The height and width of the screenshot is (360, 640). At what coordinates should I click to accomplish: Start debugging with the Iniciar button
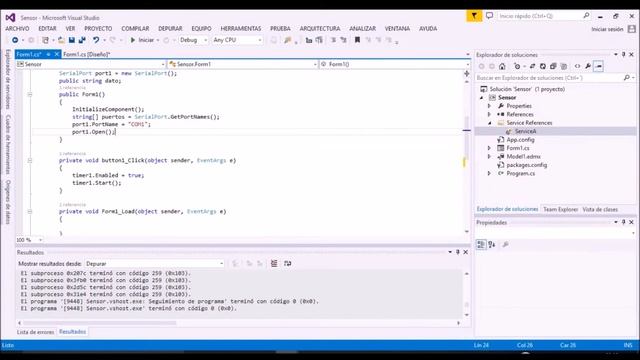coord(142,40)
